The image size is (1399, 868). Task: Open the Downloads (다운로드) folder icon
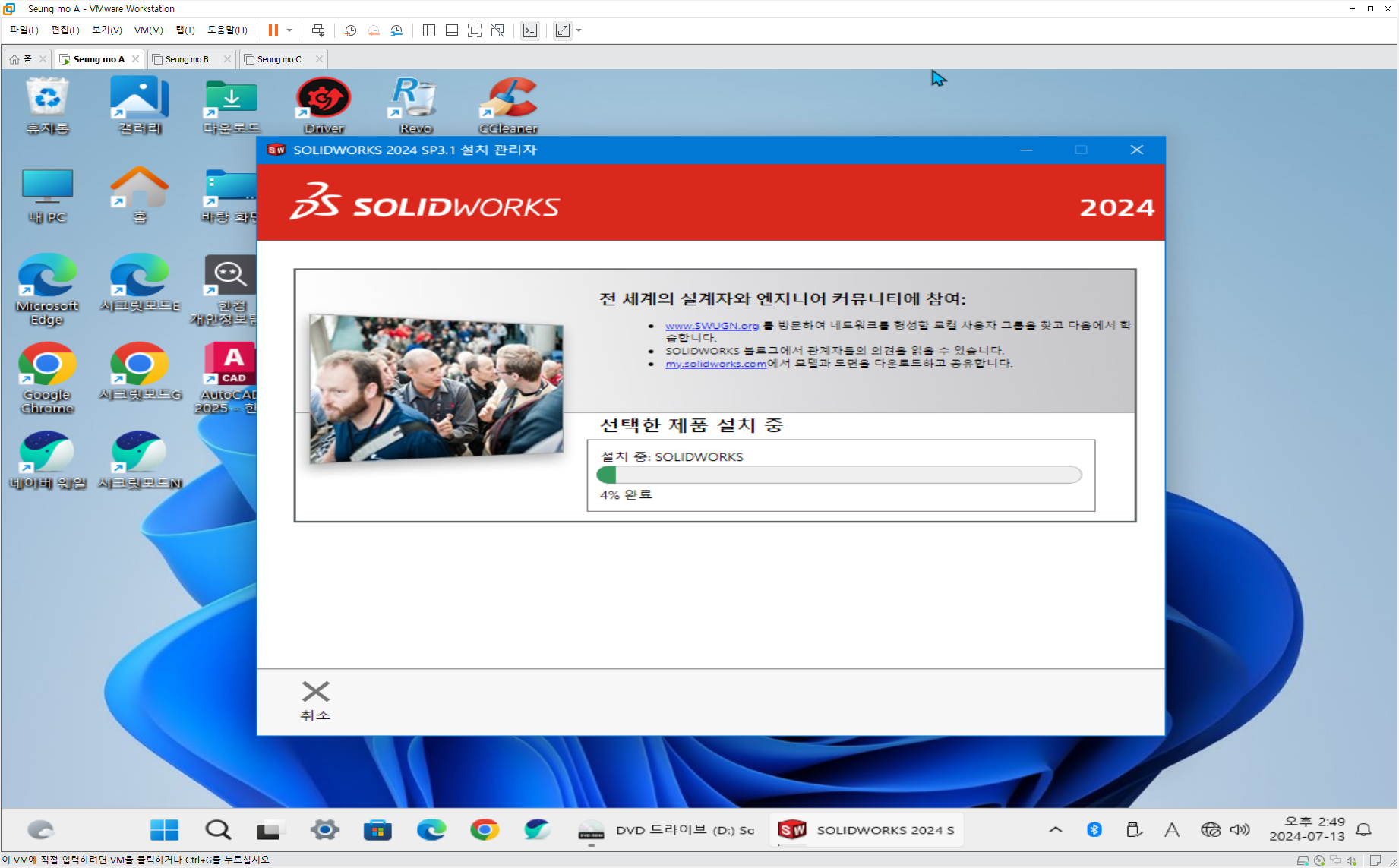click(232, 106)
